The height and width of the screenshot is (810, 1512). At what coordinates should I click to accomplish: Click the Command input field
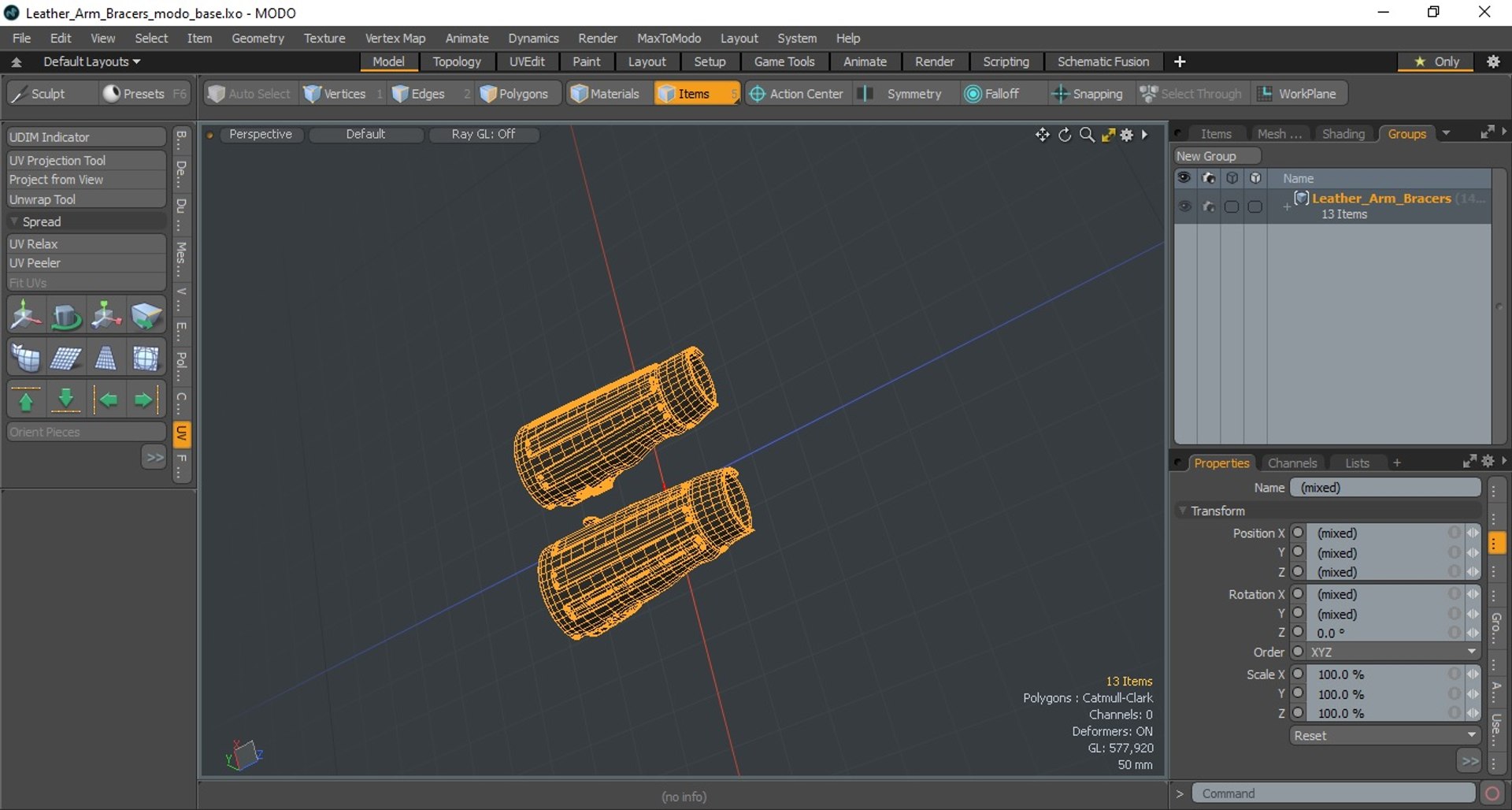click(x=1333, y=793)
